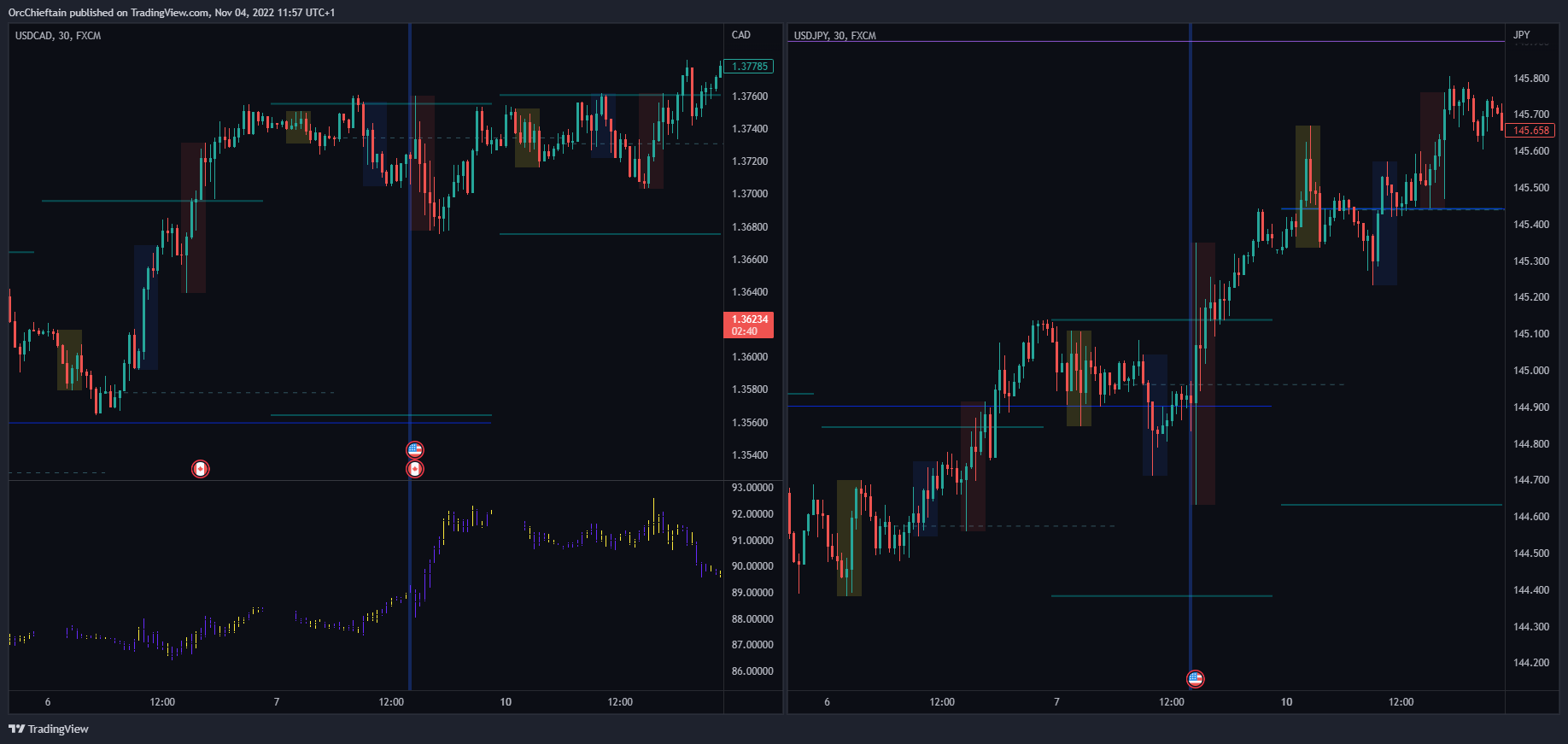Click the USDJPY, 30, FXCM symbol title
Screen dimensions: 1568x744
[835, 36]
